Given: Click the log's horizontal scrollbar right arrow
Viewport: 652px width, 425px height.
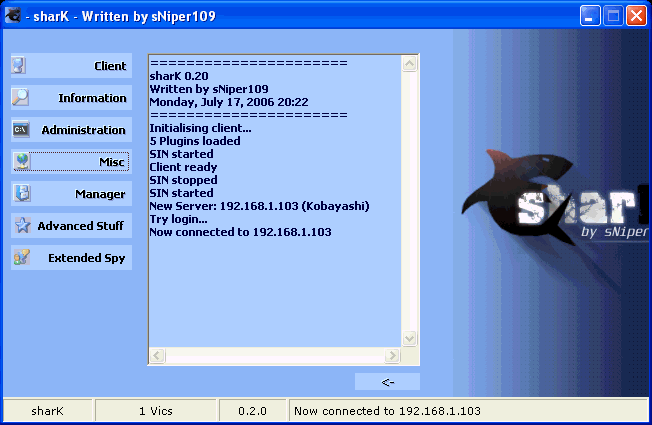Looking at the screenshot, I should pyautogui.click(x=394, y=355).
